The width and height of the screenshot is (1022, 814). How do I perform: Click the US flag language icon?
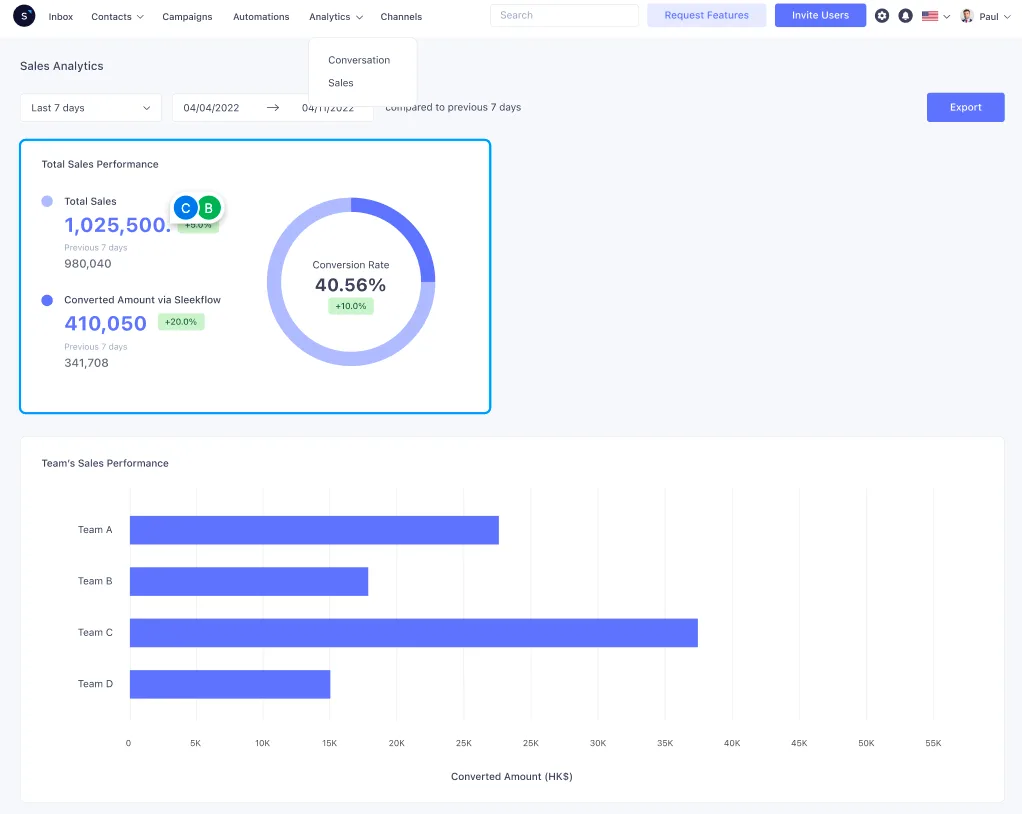(930, 15)
